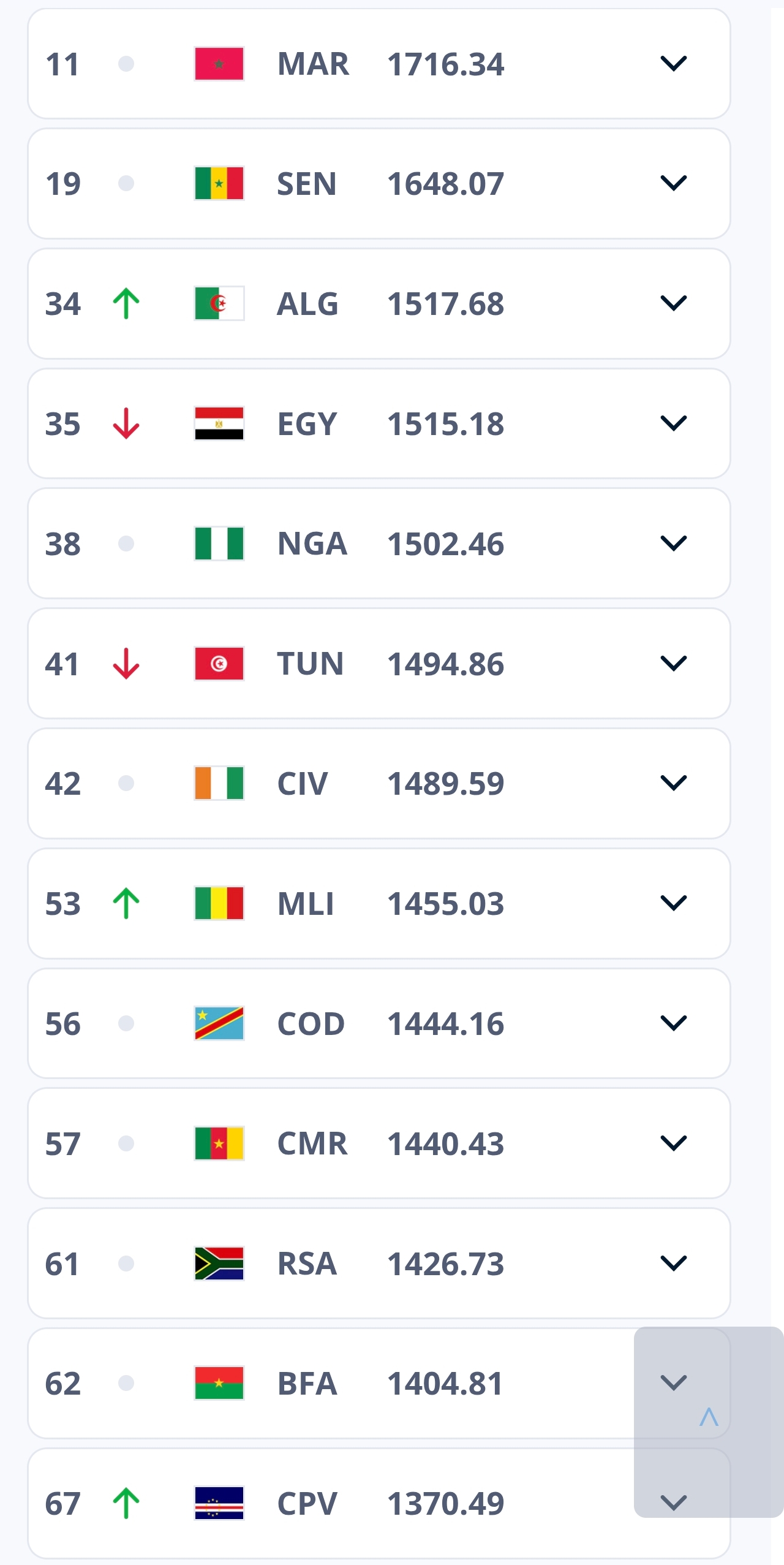Image resolution: width=784 pixels, height=1565 pixels.
Task: Click the green rise arrow beside ALG
Action: [127, 302]
